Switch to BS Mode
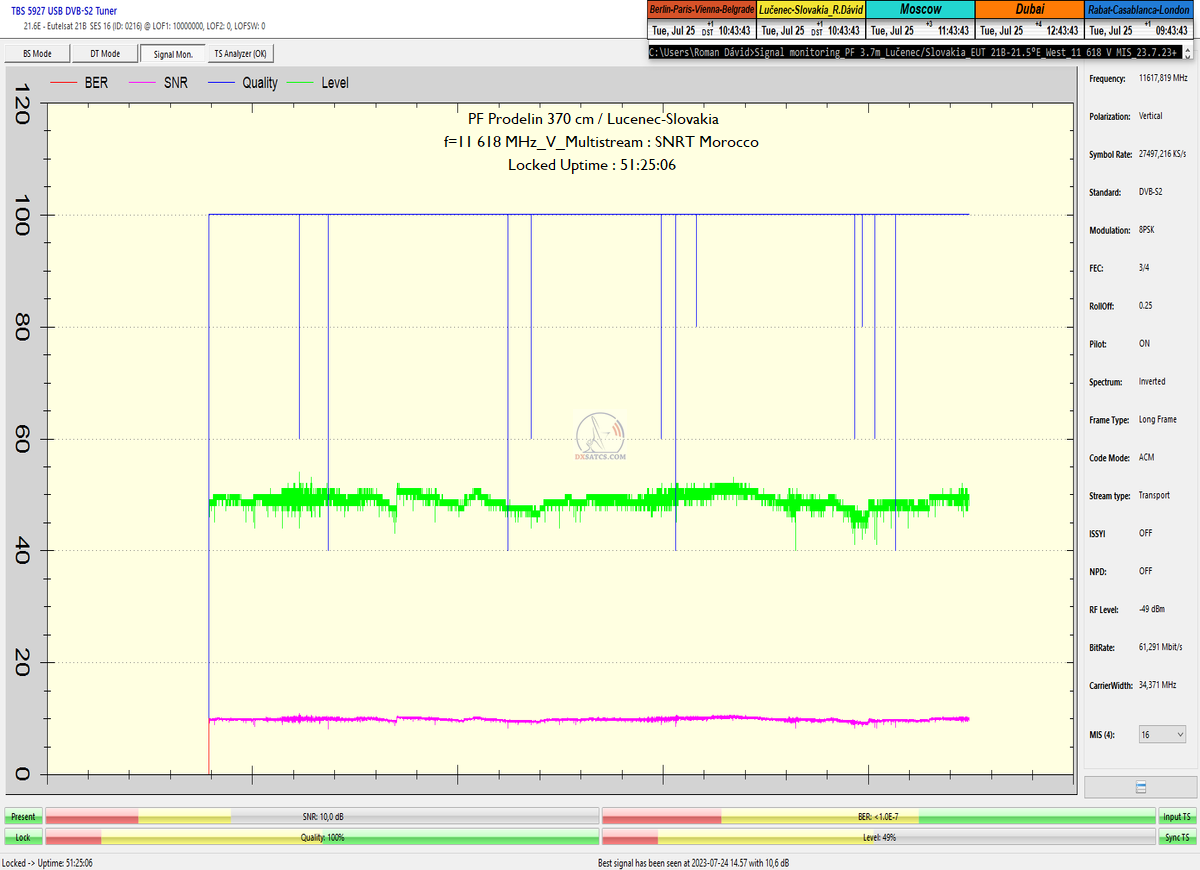 pos(37,54)
